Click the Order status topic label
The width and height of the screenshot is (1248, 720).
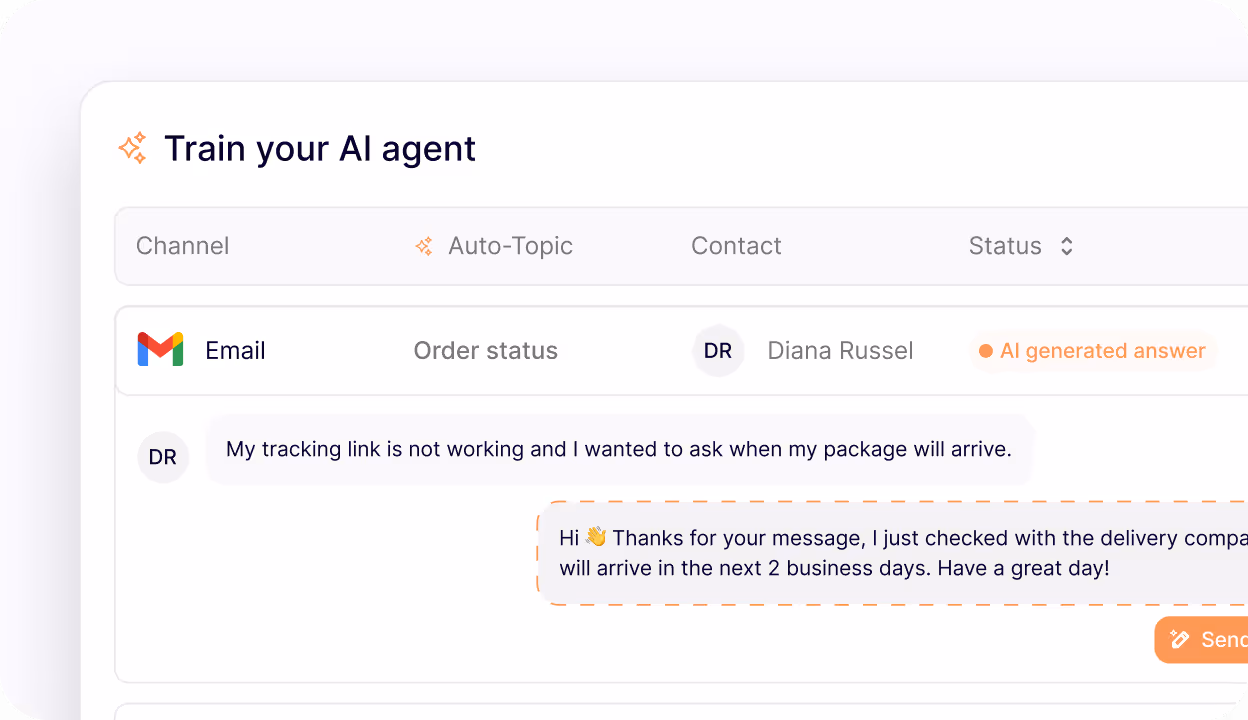click(485, 351)
